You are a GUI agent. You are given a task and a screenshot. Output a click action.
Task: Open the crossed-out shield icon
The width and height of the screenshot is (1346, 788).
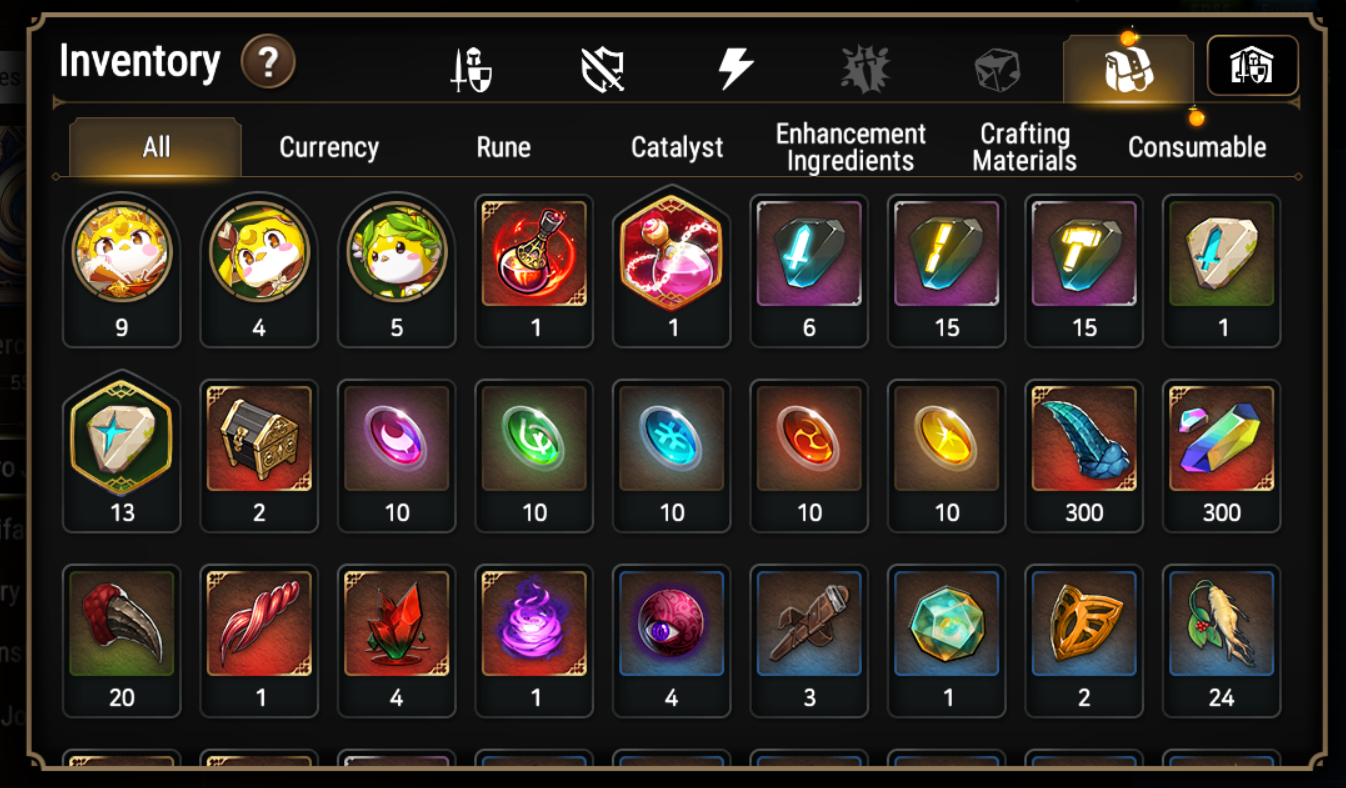pyautogui.click(x=602, y=70)
